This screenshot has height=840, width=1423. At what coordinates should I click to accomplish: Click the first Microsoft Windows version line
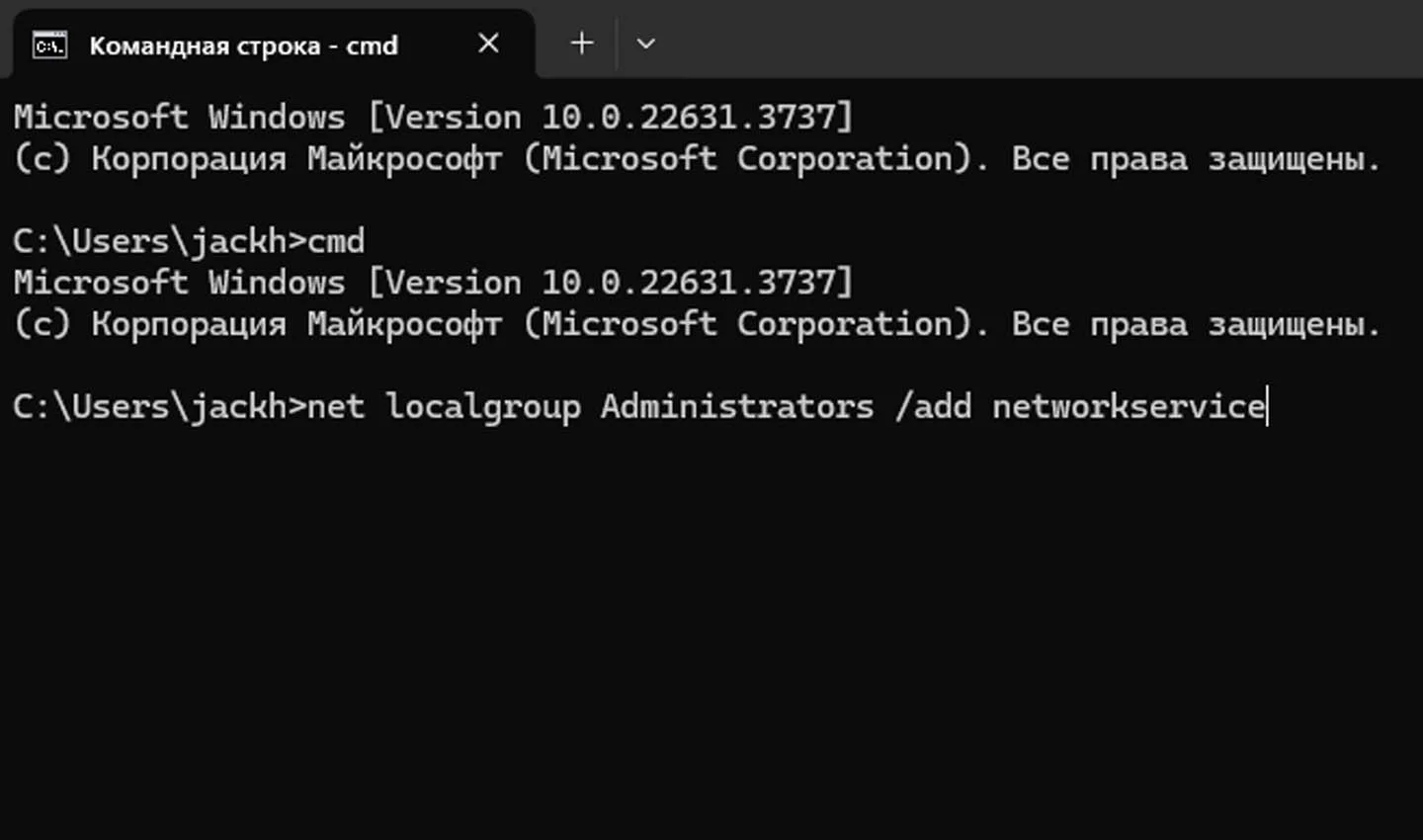click(433, 118)
